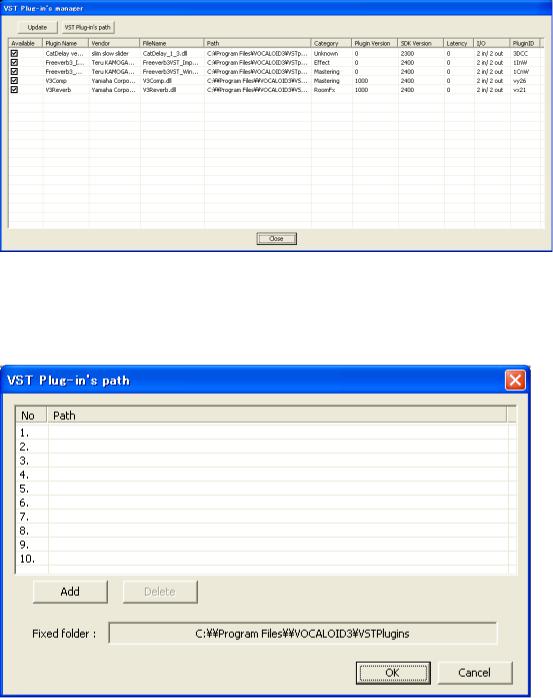The height and width of the screenshot is (698, 553).
Task: Sort by the Category column header
Action: pos(331,43)
